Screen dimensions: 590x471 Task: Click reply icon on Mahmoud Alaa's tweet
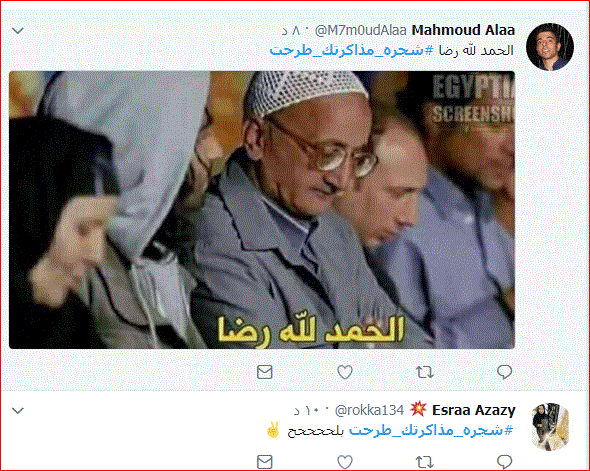click(x=504, y=372)
